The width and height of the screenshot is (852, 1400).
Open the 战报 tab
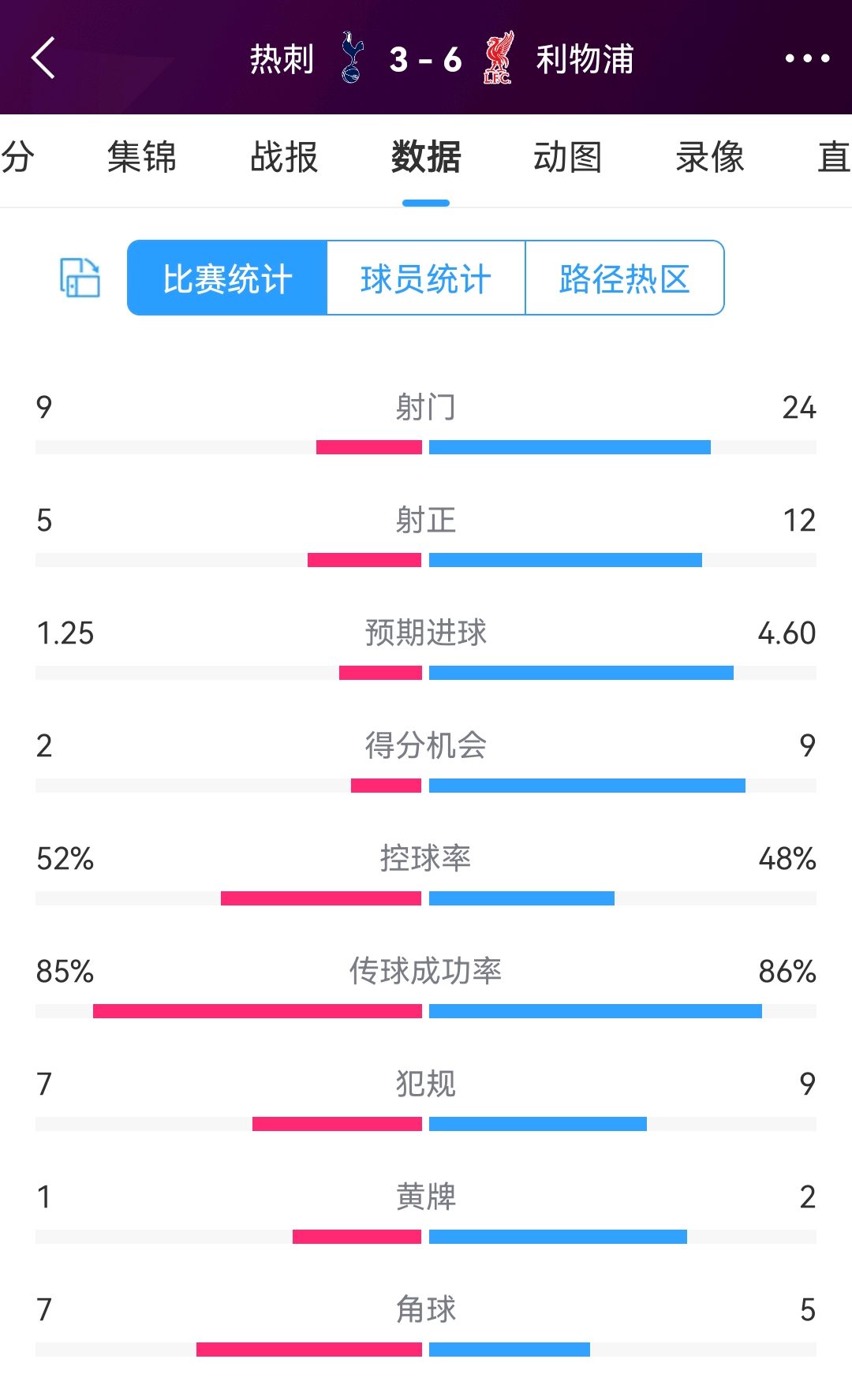(282, 158)
